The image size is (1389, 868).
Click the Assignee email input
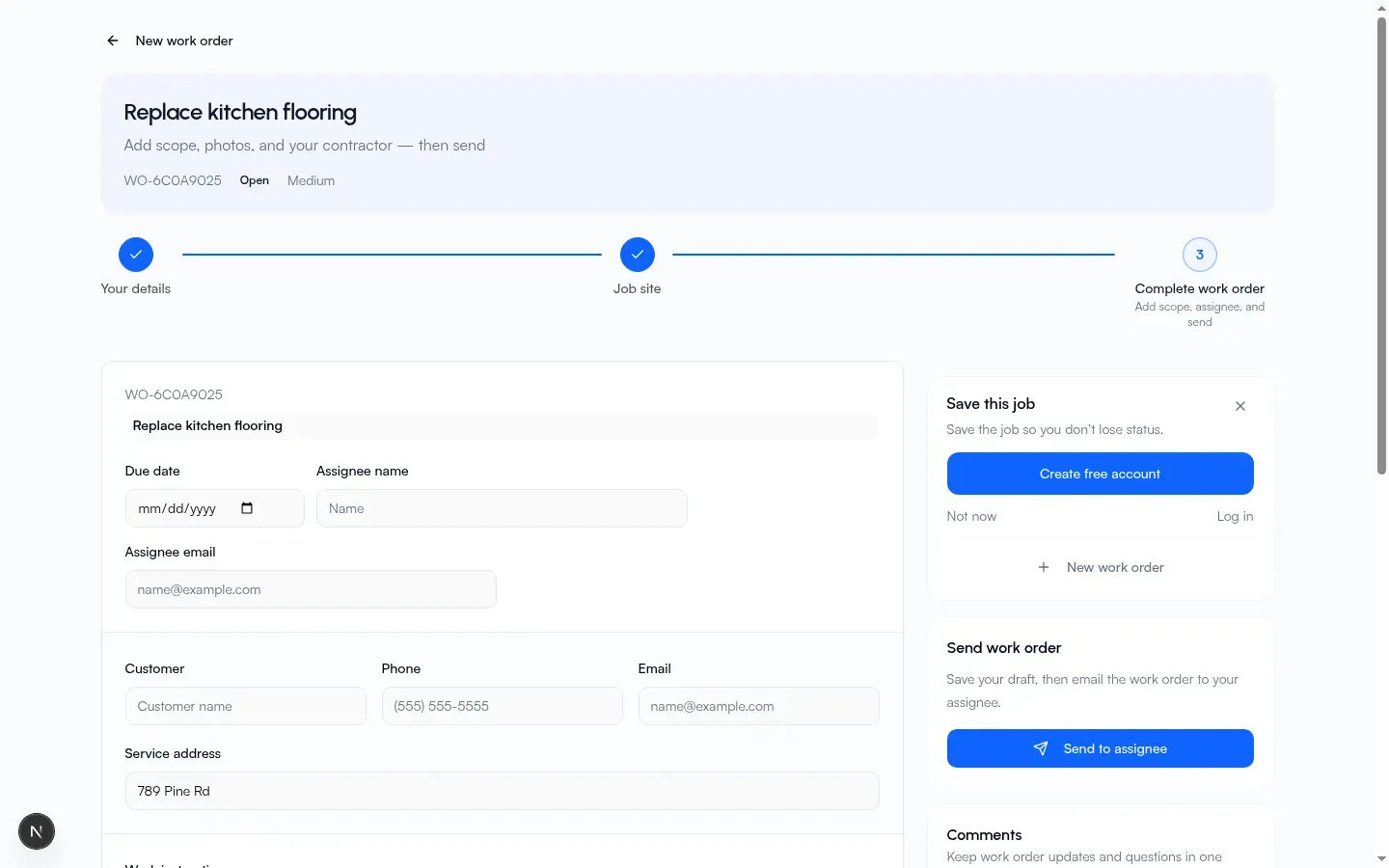tap(311, 589)
